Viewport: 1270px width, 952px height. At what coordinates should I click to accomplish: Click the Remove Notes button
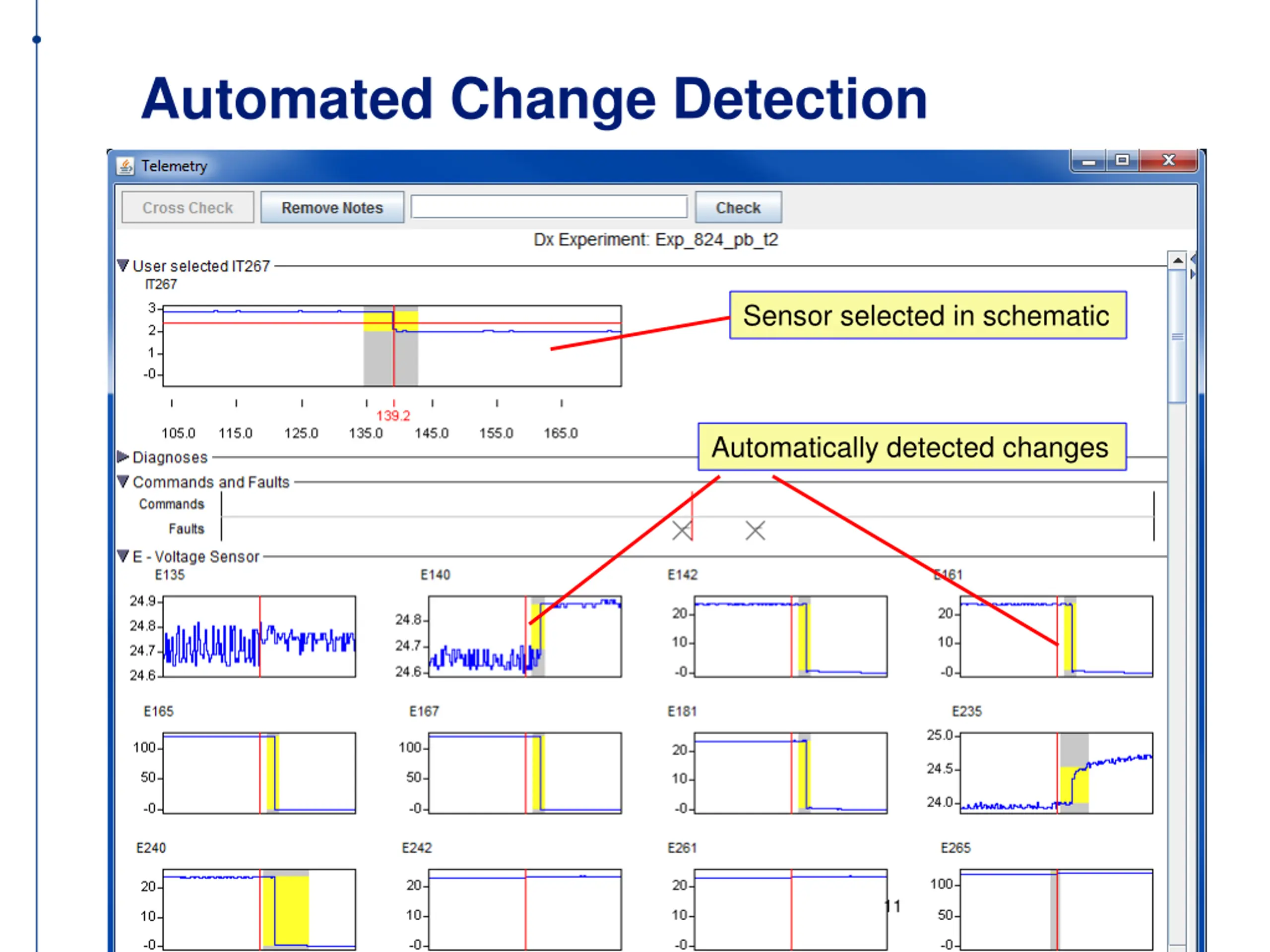(x=332, y=207)
